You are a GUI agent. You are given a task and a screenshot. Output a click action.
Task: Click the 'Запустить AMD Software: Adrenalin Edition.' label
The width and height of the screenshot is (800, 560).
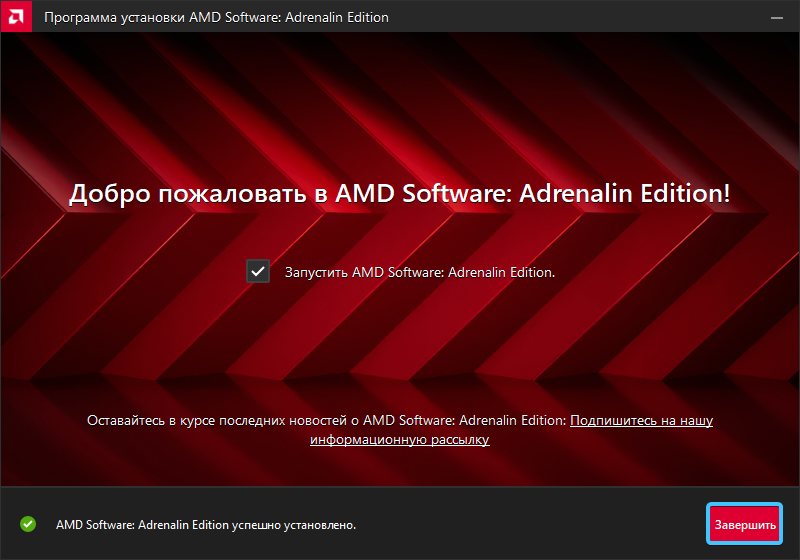pyautogui.click(x=419, y=272)
